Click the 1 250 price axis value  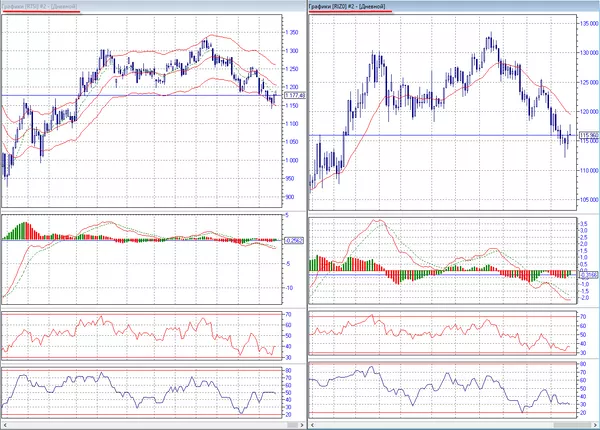coord(292,69)
